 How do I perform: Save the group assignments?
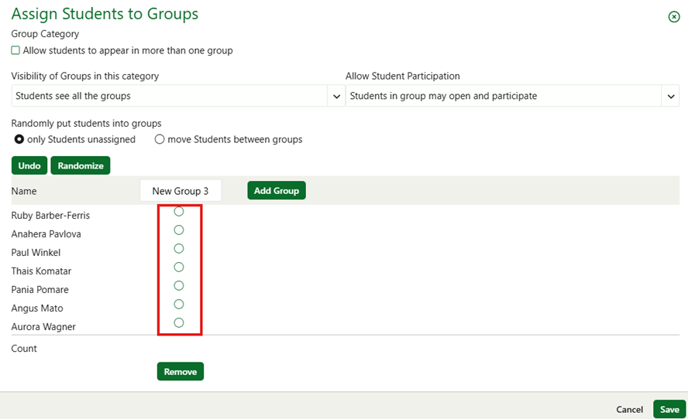pos(669,409)
